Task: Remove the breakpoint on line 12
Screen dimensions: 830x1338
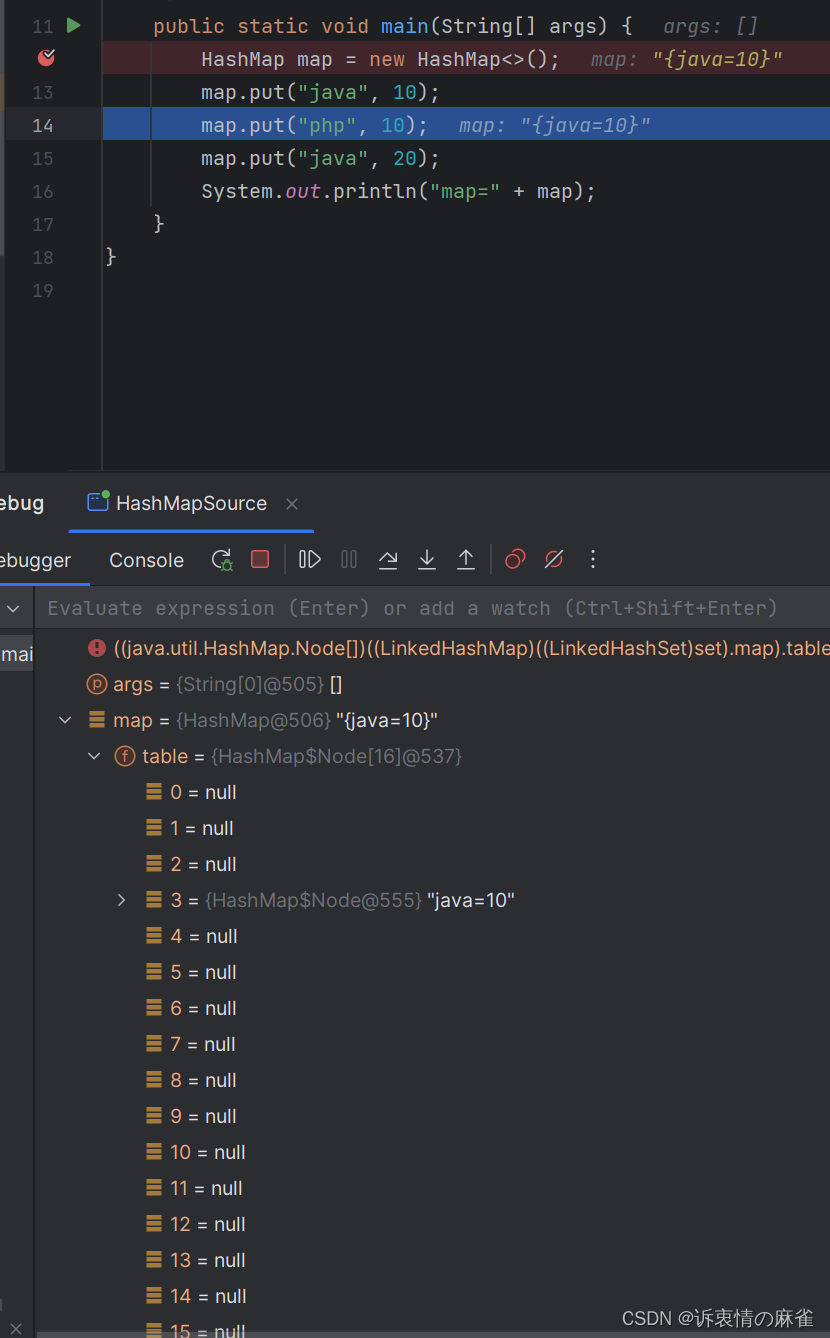Action: click(x=46, y=59)
